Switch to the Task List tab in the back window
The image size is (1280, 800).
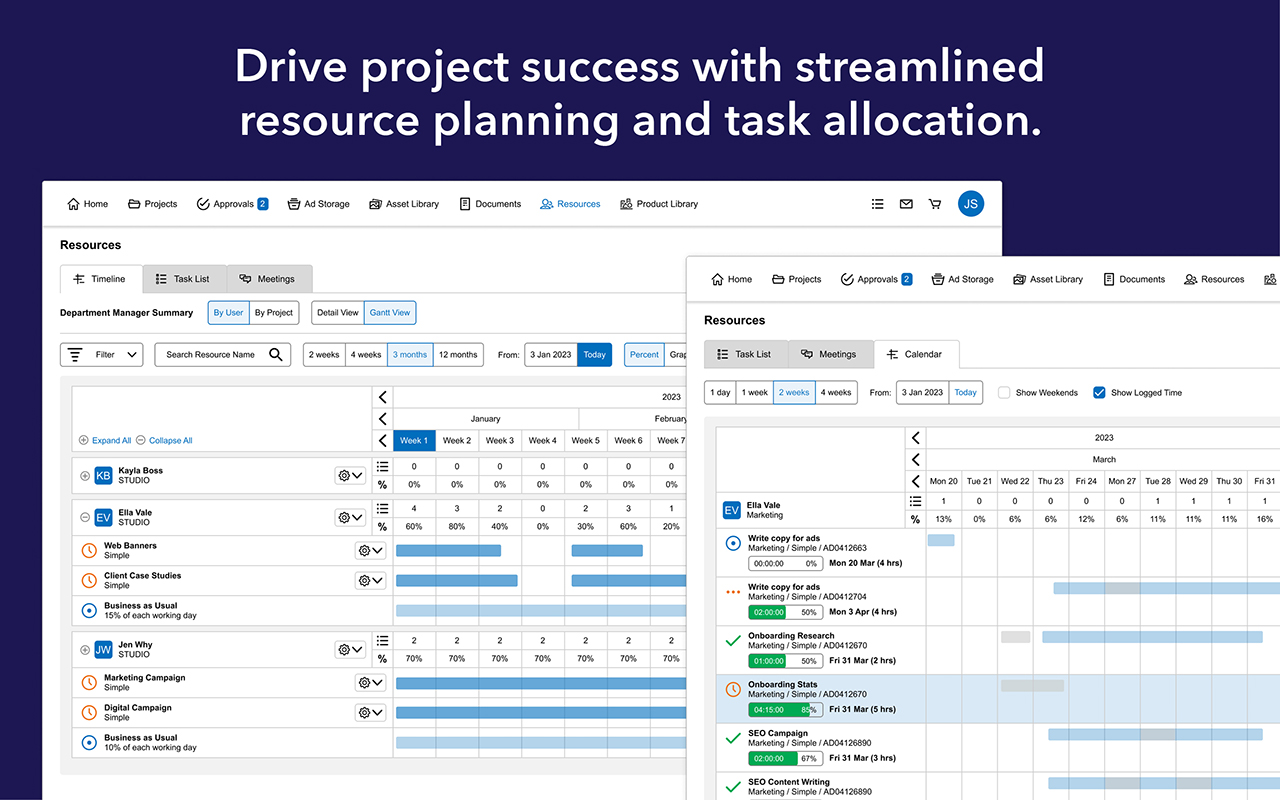pyautogui.click(x=183, y=279)
